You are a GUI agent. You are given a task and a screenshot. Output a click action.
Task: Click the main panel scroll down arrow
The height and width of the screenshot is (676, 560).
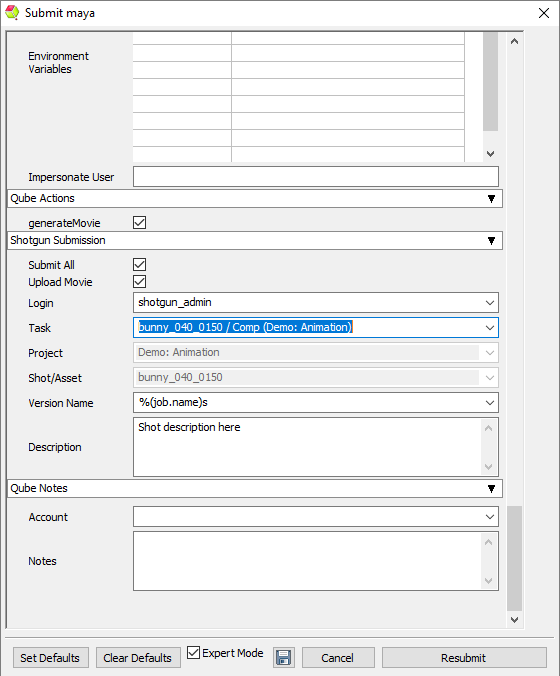tap(514, 620)
